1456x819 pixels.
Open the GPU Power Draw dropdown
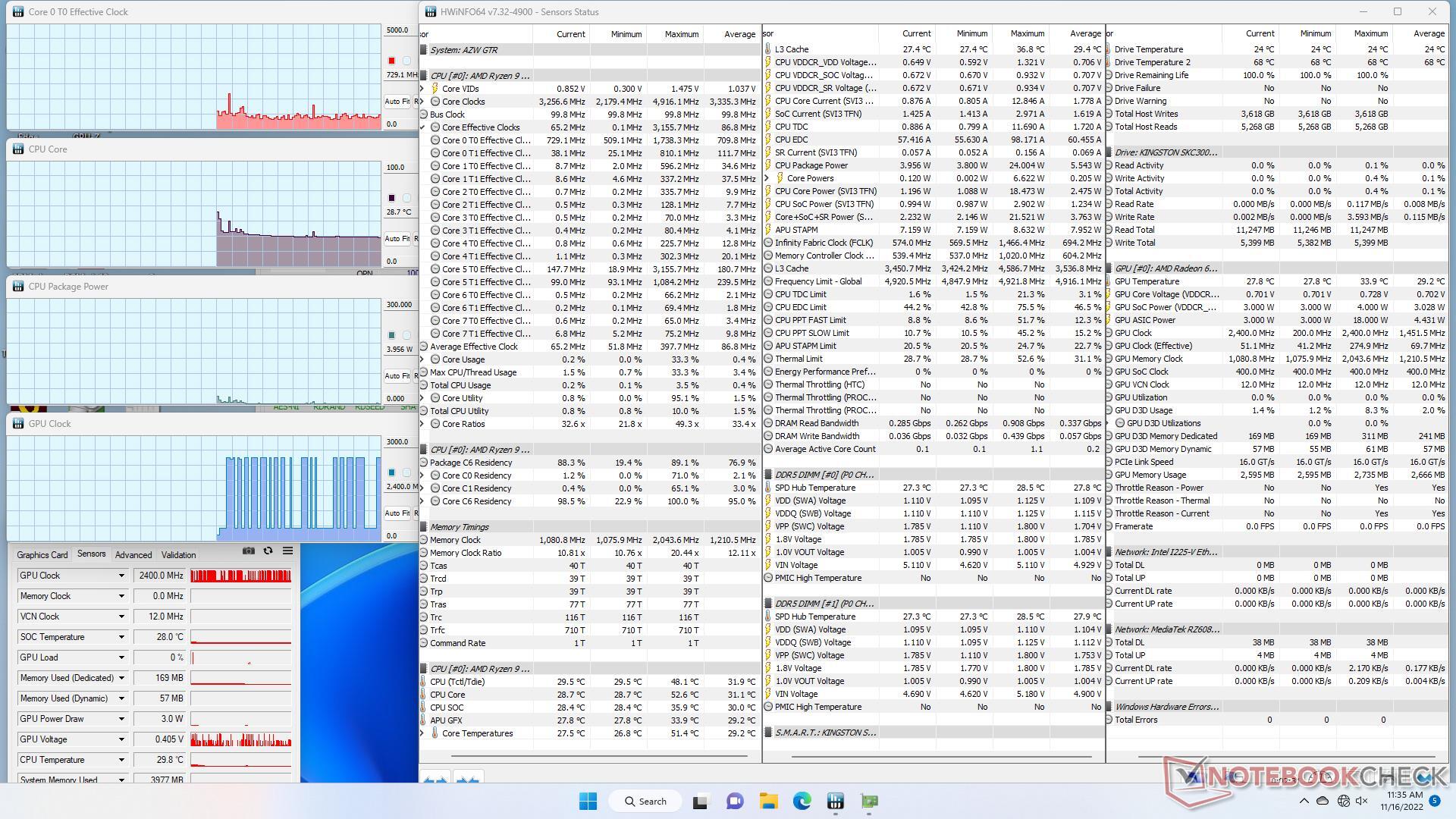pos(121,719)
